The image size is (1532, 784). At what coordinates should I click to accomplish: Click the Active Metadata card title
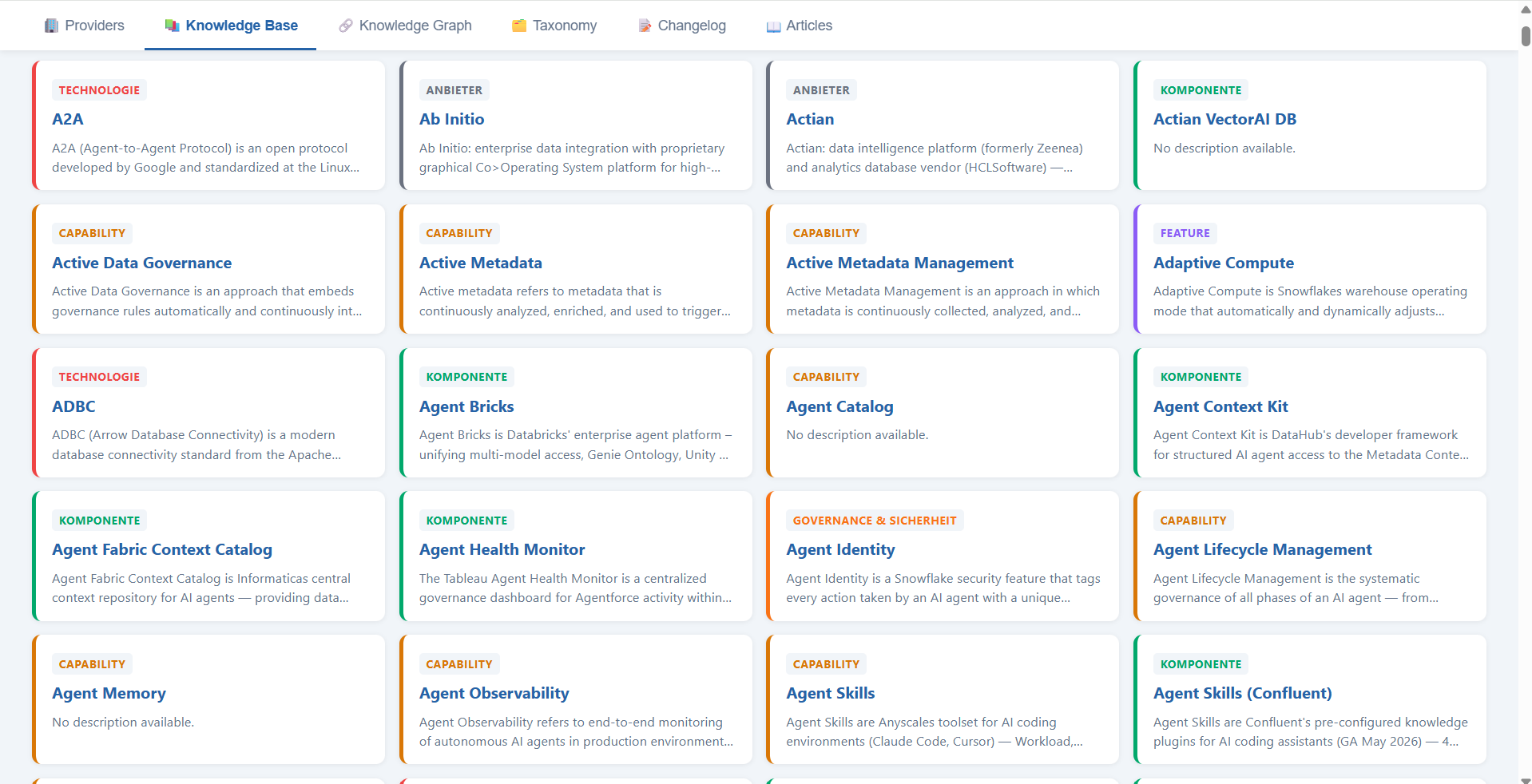481,263
